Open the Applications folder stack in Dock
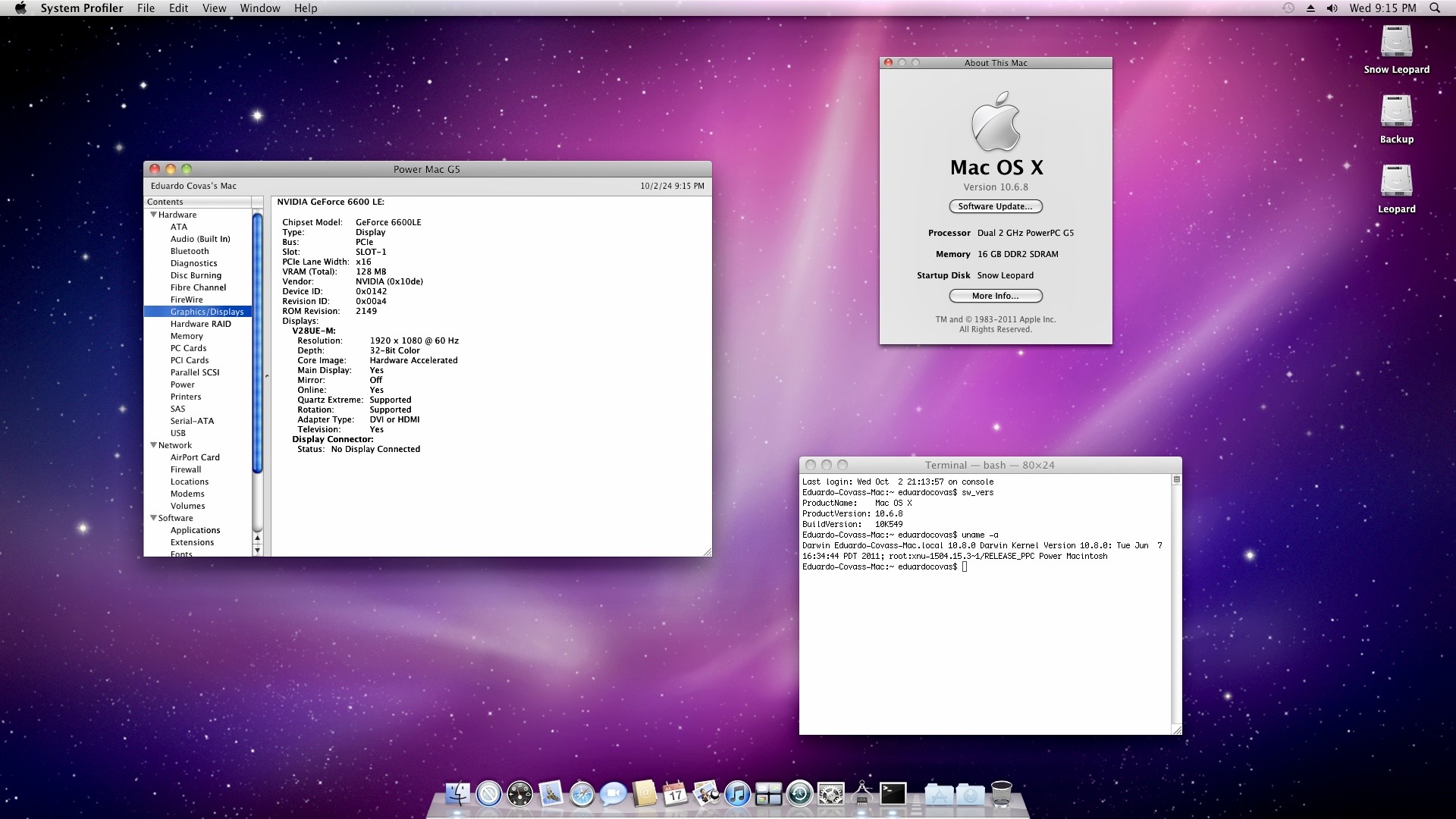1456x819 pixels. (939, 794)
